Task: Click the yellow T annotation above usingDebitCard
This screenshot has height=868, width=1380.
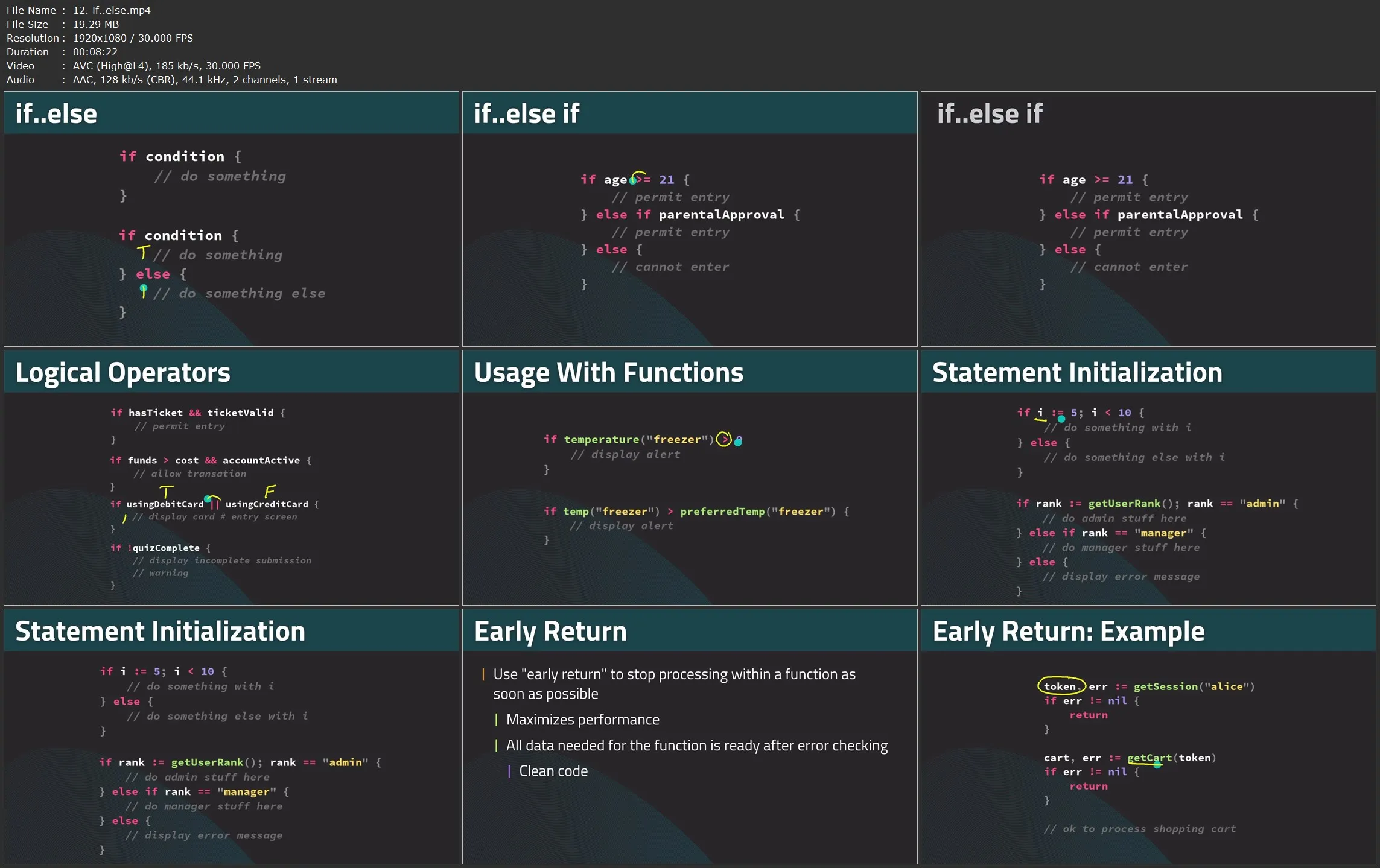Action: [x=167, y=492]
